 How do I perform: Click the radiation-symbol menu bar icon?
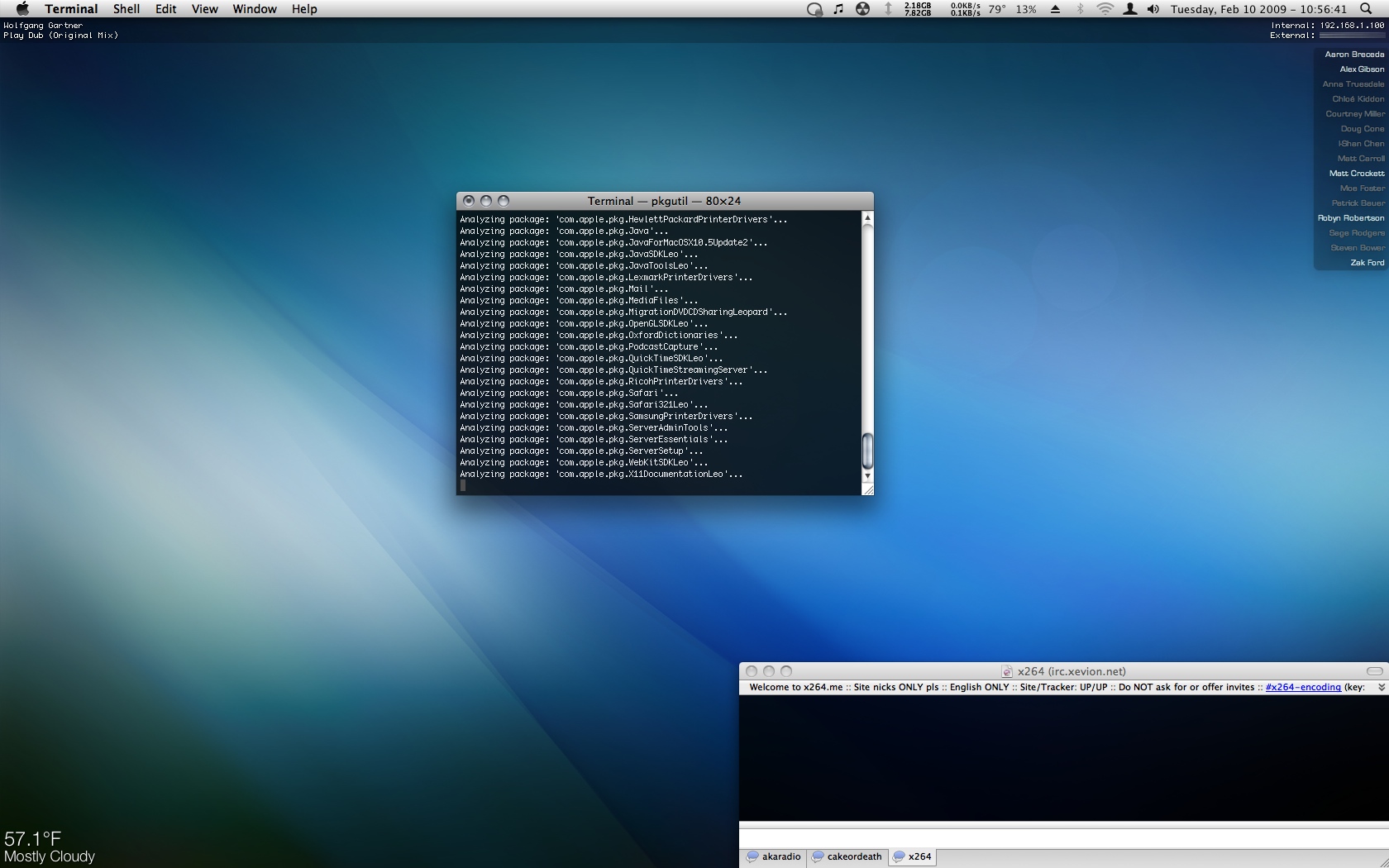point(862,9)
